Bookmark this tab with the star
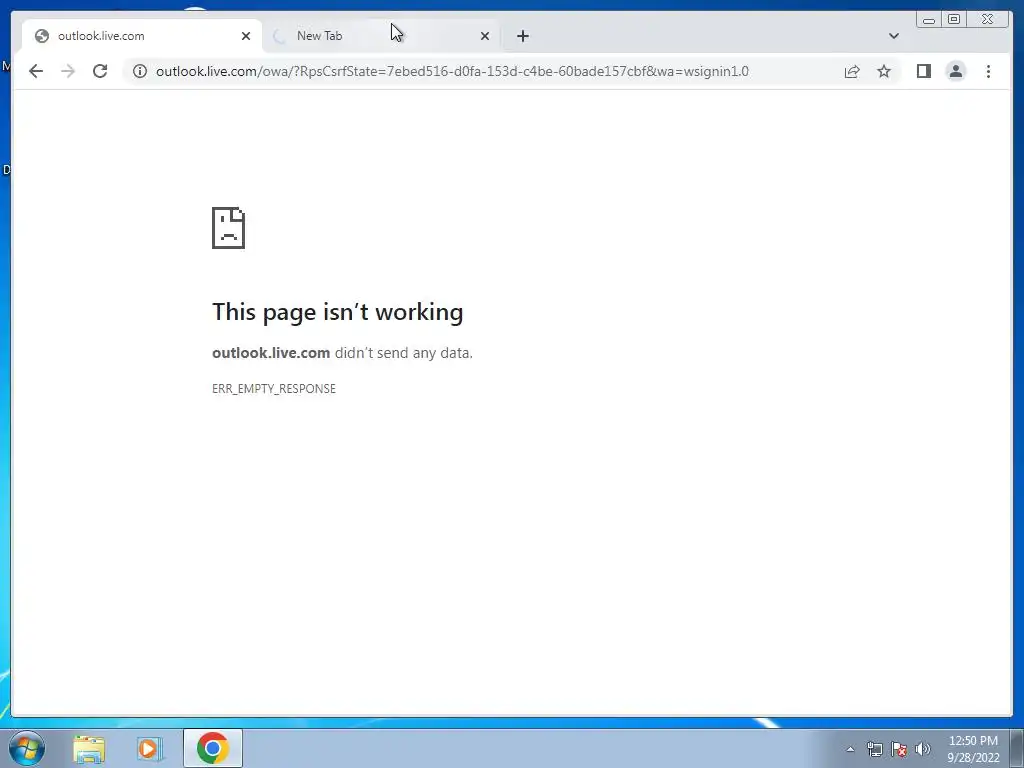The image size is (1024, 768). point(884,71)
